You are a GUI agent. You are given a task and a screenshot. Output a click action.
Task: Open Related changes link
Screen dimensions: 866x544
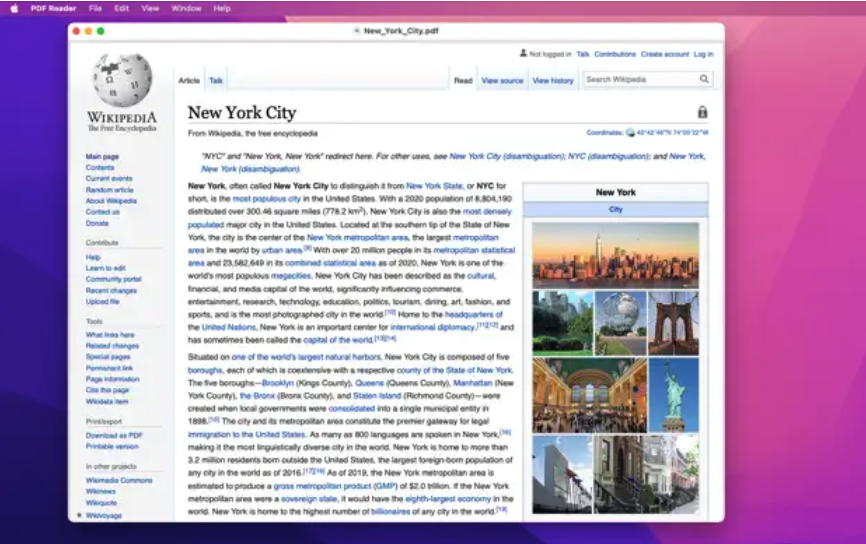point(112,346)
